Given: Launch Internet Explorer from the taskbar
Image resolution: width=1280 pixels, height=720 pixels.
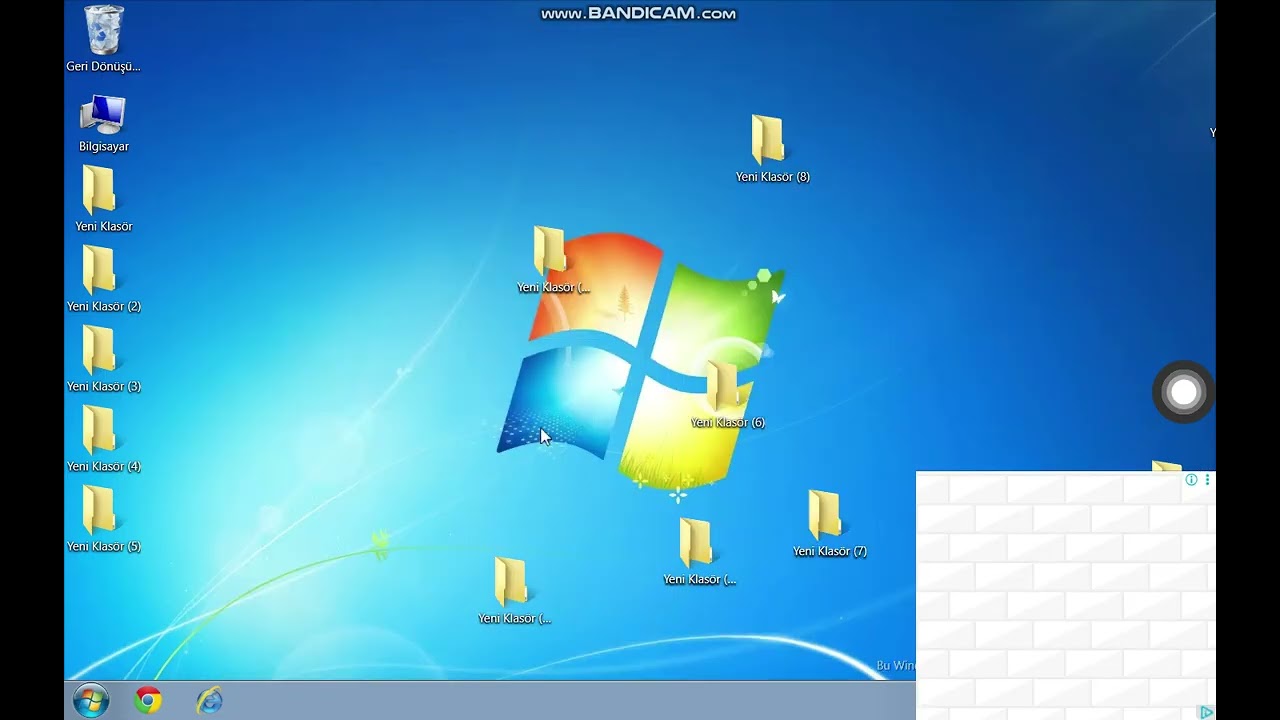Looking at the screenshot, I should [x=209, y=701].
